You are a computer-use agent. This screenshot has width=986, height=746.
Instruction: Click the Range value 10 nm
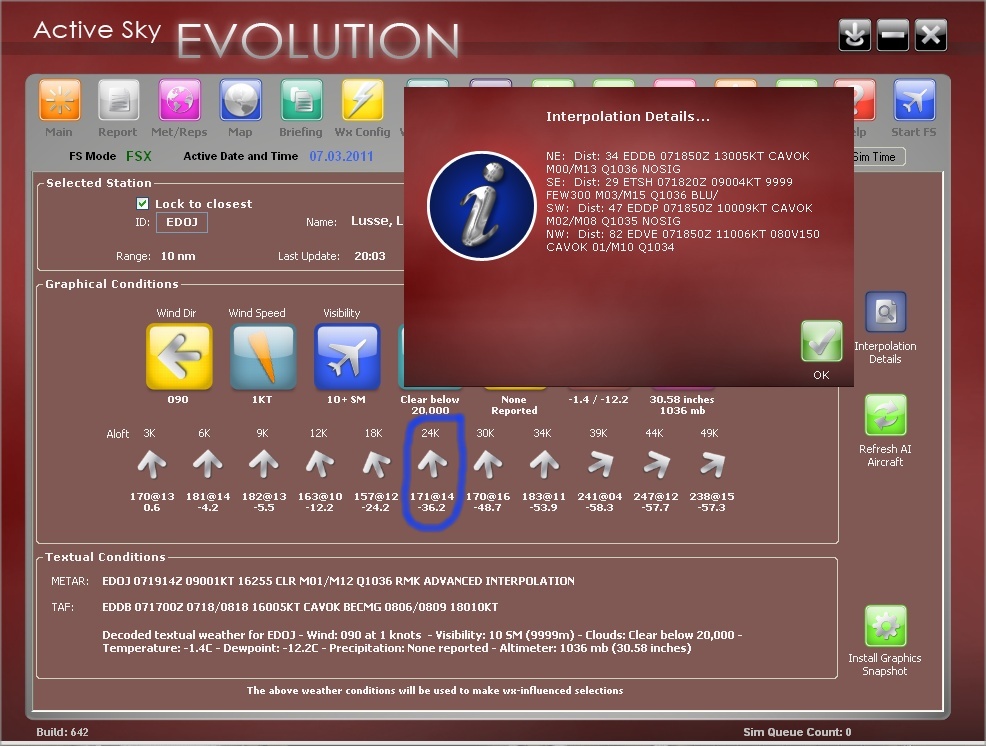pyautogui.click(x=178, y=256)
